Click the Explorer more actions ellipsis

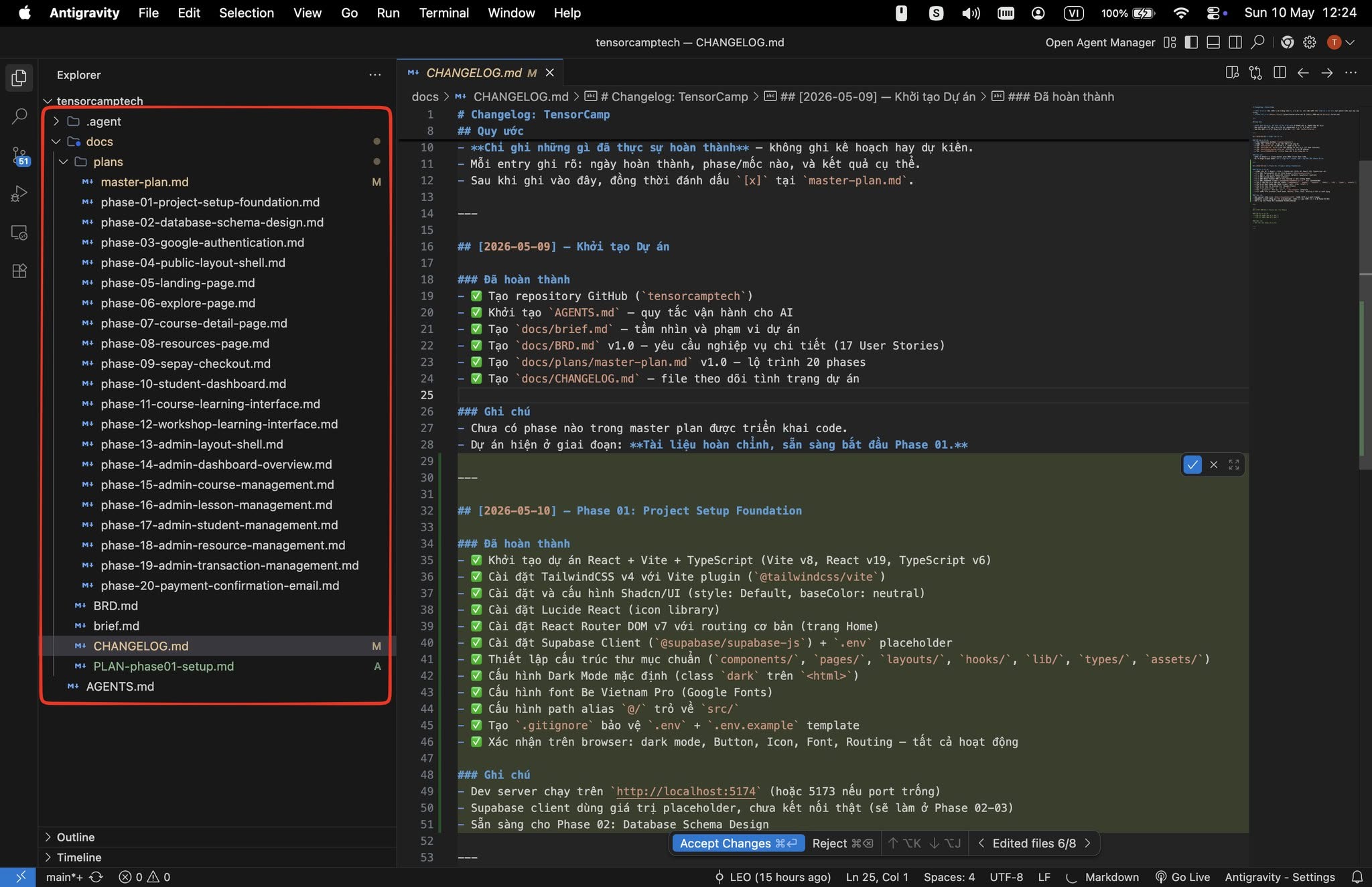click(375, 75)
